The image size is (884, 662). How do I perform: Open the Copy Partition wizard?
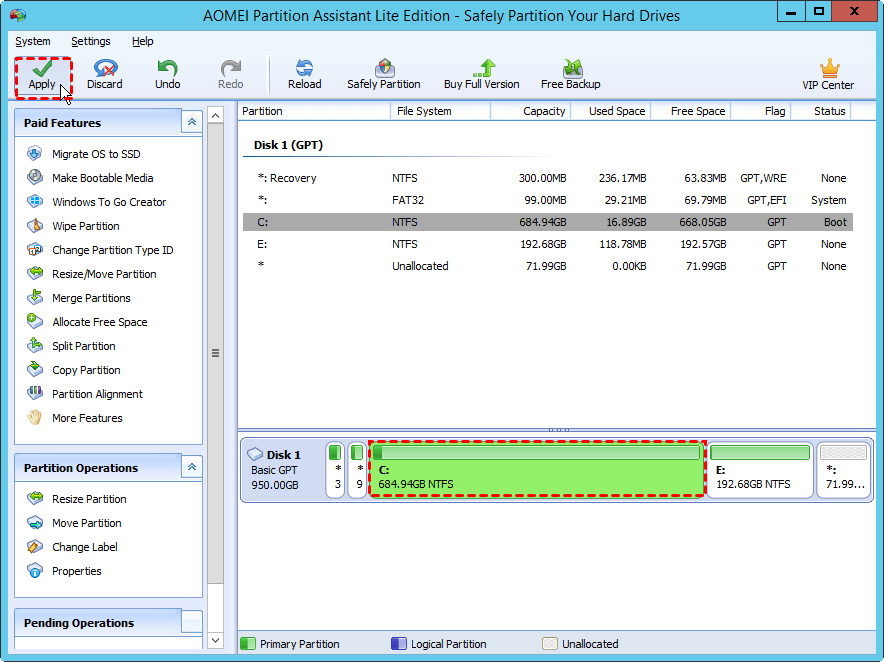pos(74,370)
